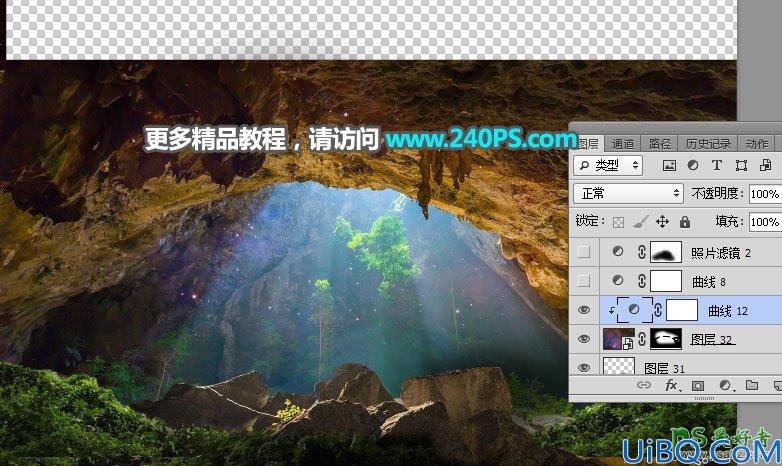Select layer name 曲线 8
Viewport: 782px width, 466px height.
[709, 282]
